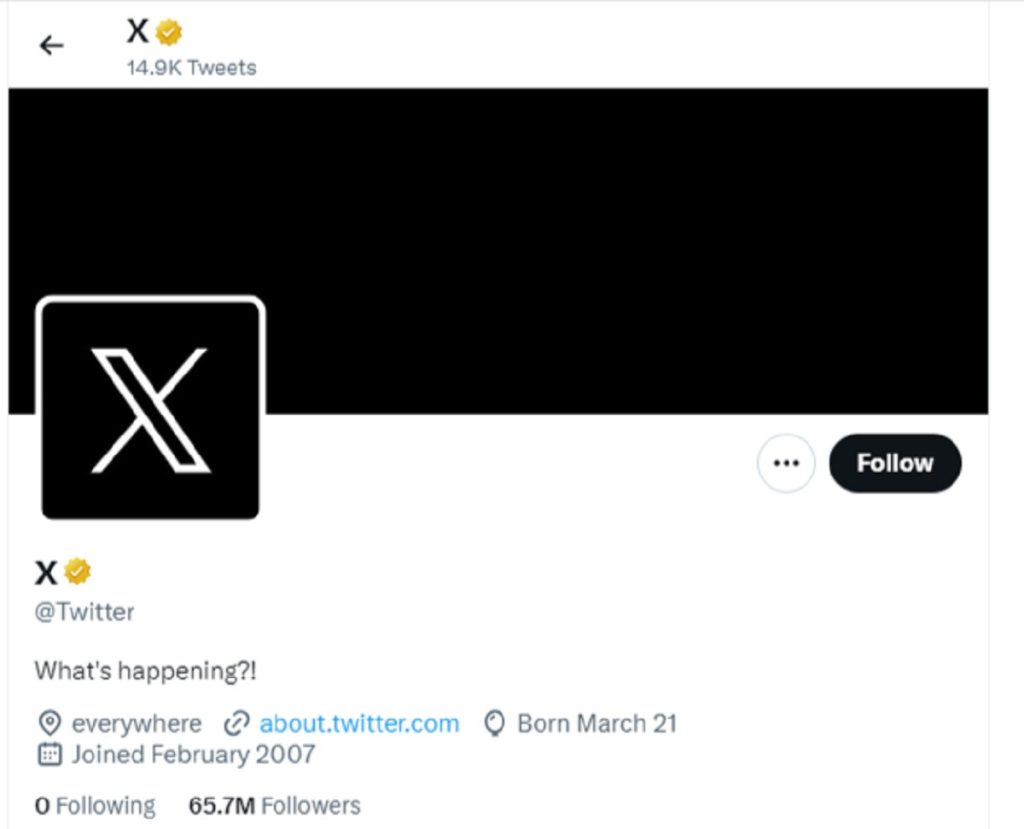Click the display name X below the avatar
Viewport: 1024px width, 829px height.
[44, 571]
